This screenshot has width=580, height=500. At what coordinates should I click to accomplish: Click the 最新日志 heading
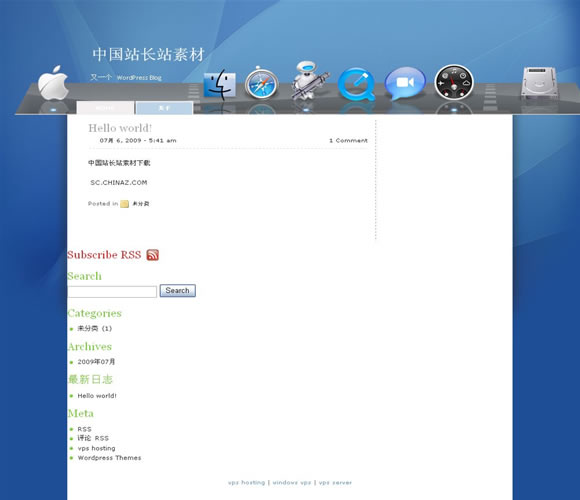pos(90,379)
